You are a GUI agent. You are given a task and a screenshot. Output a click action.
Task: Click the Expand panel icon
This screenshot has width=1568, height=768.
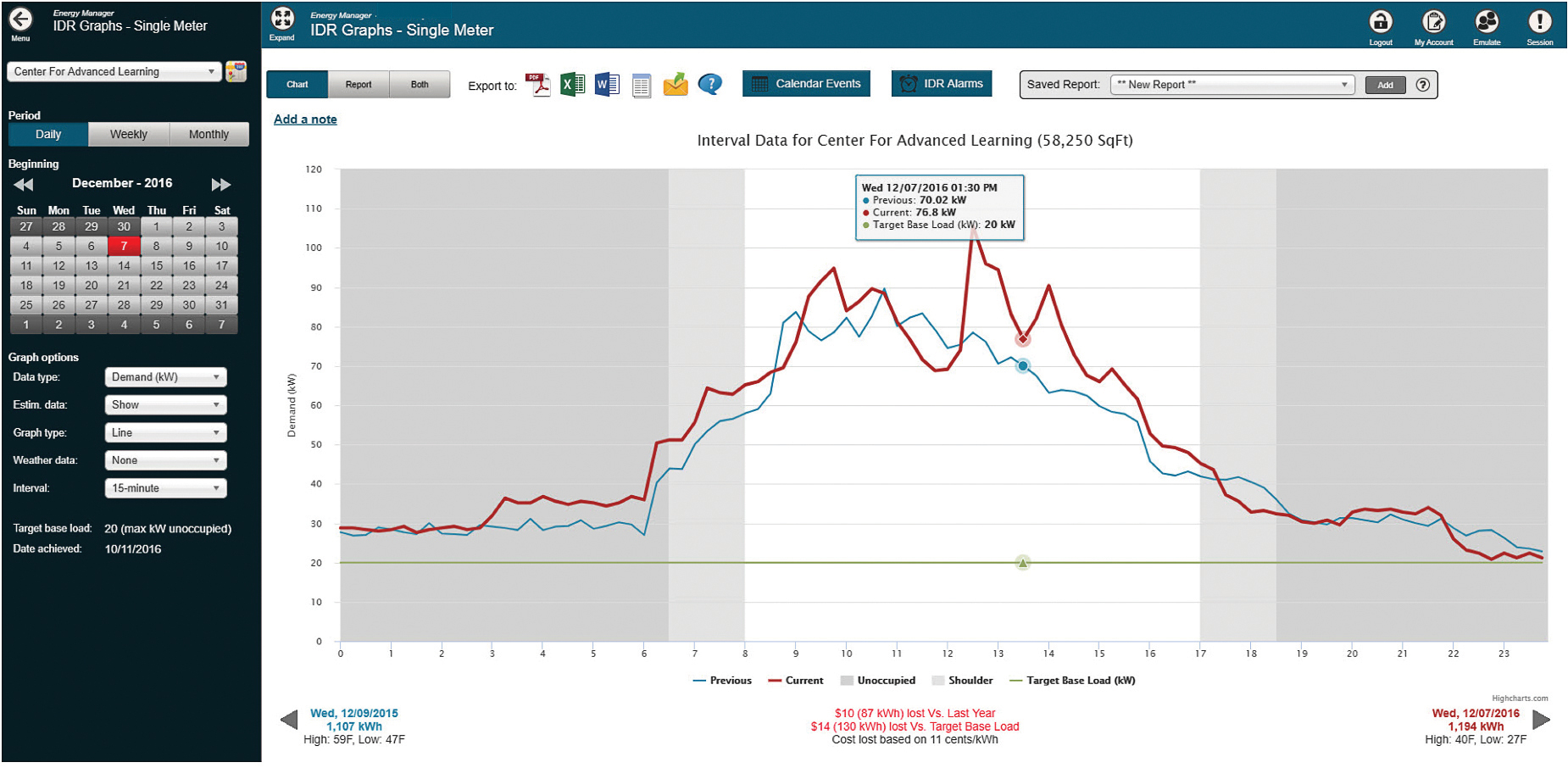pyautogui.click(x=282, y=20)
